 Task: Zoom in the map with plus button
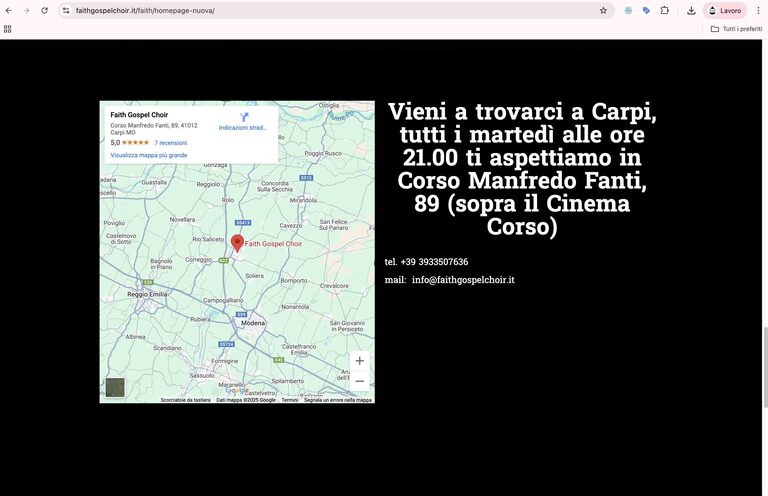359,361
